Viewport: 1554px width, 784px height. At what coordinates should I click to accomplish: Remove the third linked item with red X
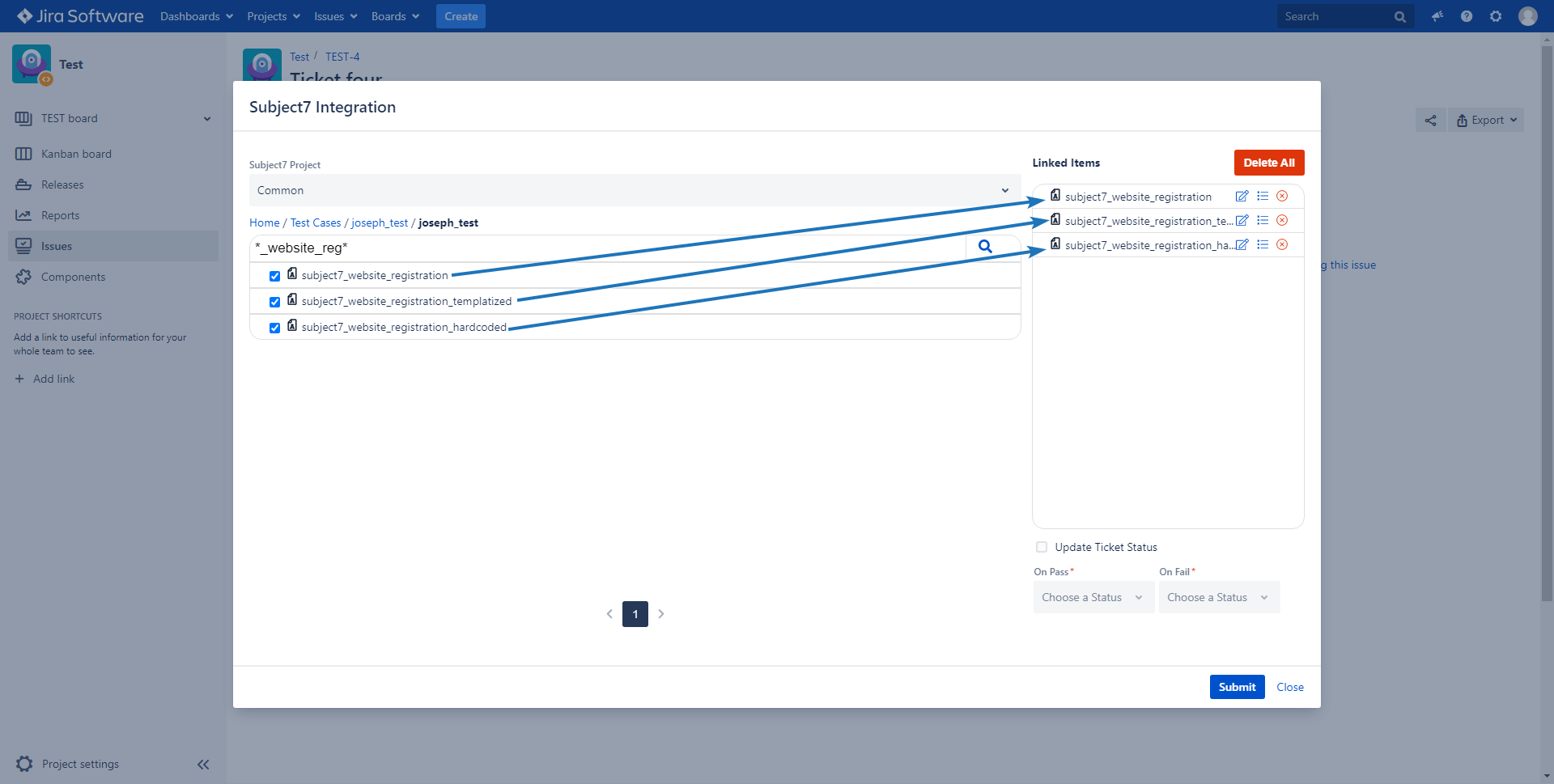click(x=1282, y=245)
